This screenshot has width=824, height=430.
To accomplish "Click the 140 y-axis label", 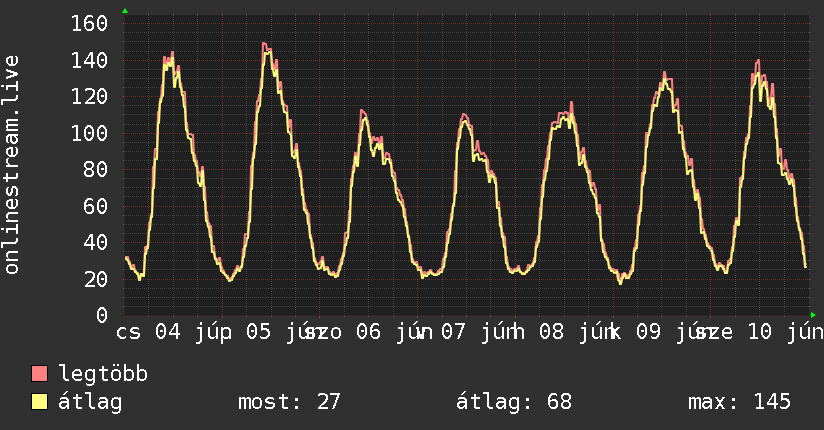I will click(x=89, y=60).
